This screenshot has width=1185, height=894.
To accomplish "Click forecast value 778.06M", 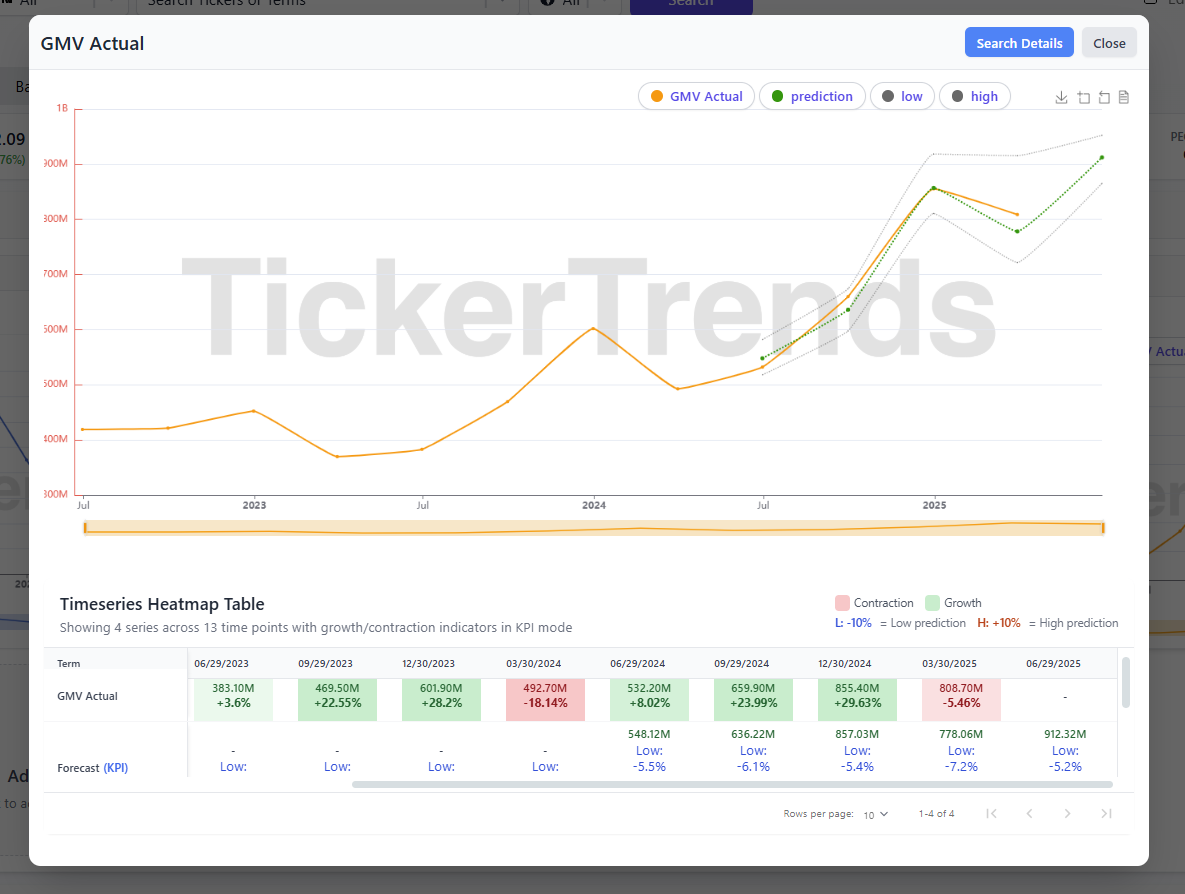I will 961,734.
